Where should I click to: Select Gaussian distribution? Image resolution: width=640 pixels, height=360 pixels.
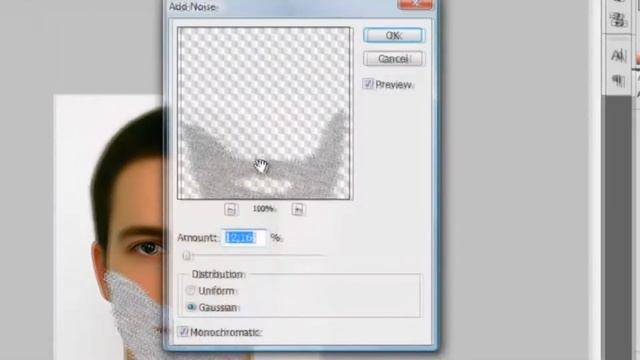click(191, 307)
